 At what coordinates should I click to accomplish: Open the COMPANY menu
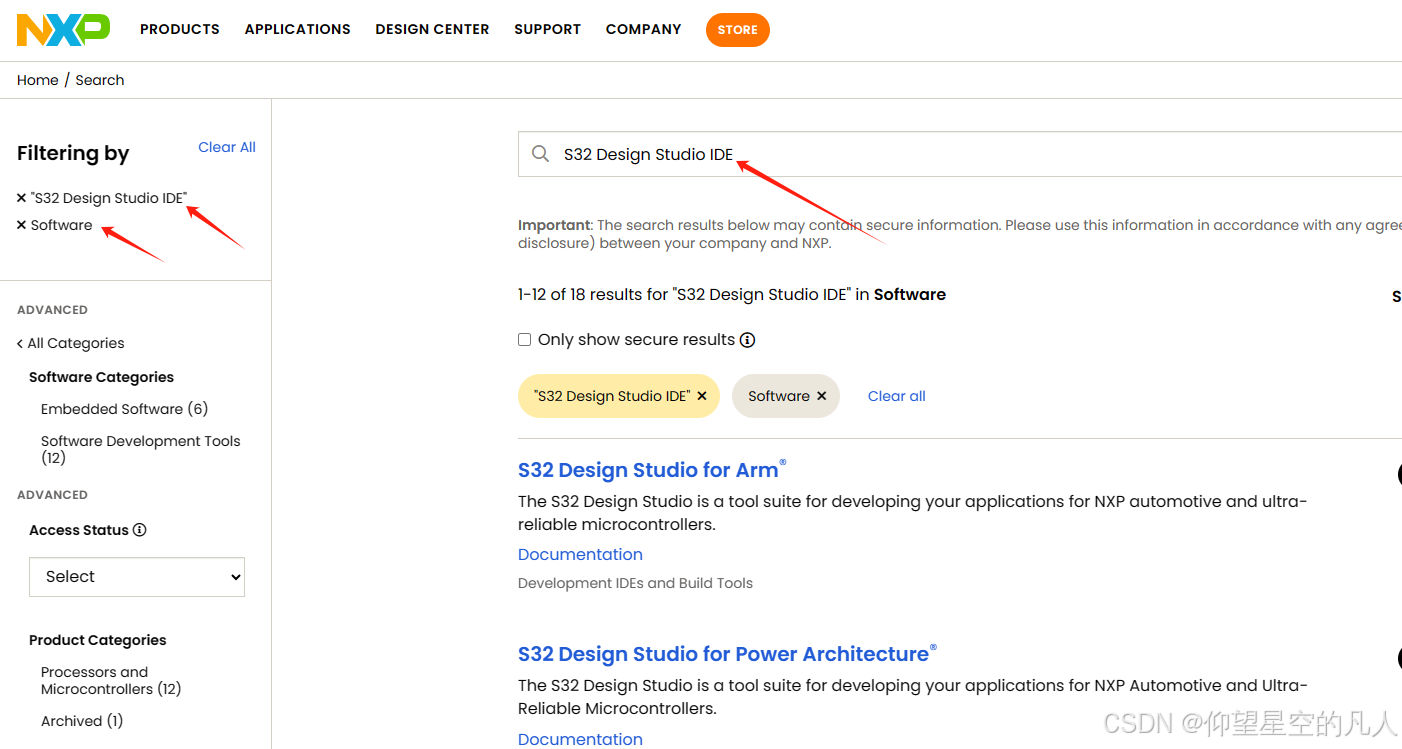[x=643, y=29]
